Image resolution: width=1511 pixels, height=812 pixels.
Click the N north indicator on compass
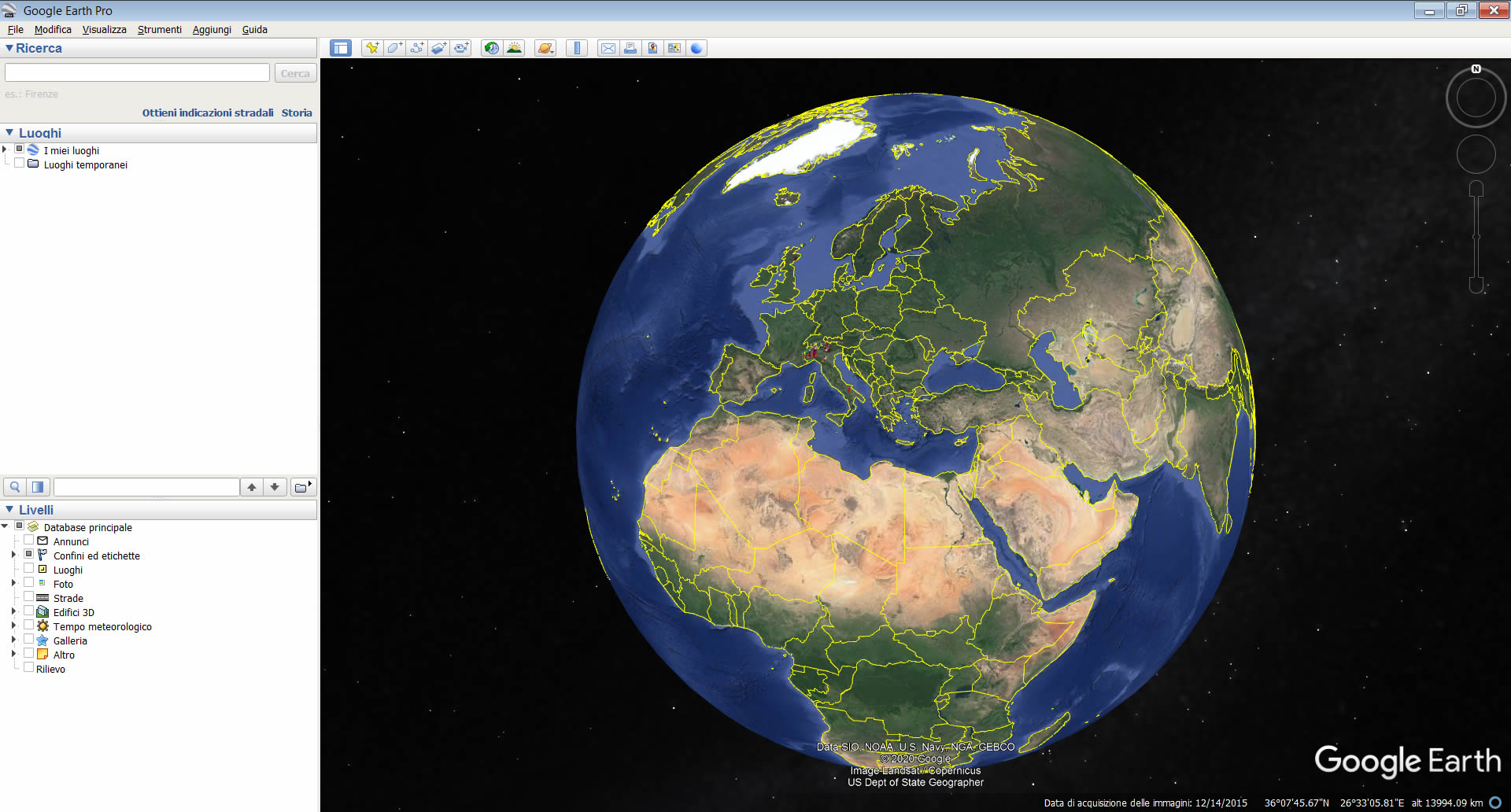click(1476, 69)
